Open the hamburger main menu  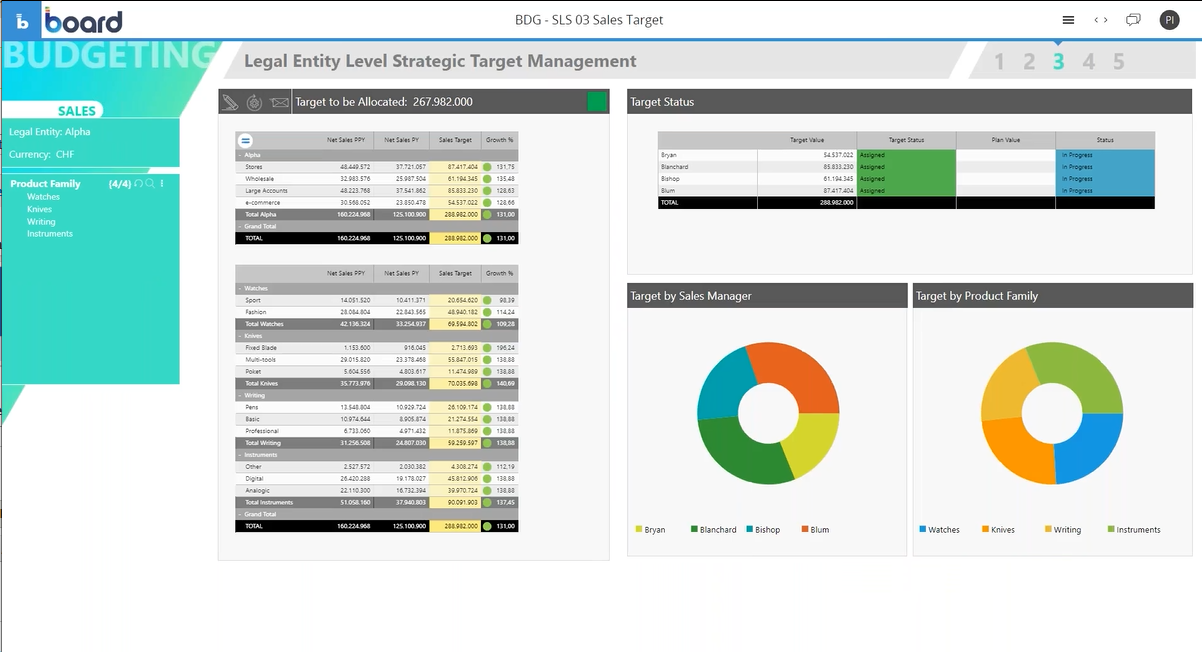(x=1068, y=20)
